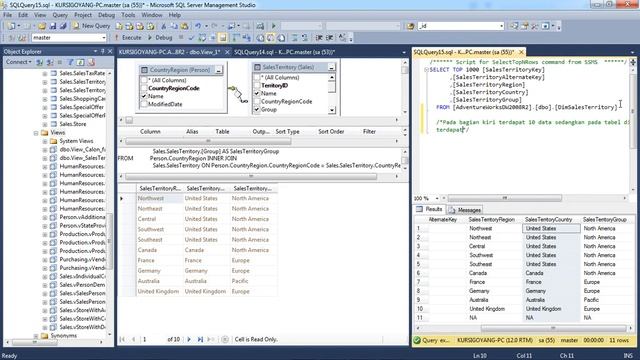Toggle TerritoryID checkbox in SalesTerritory table

[257, 85]
